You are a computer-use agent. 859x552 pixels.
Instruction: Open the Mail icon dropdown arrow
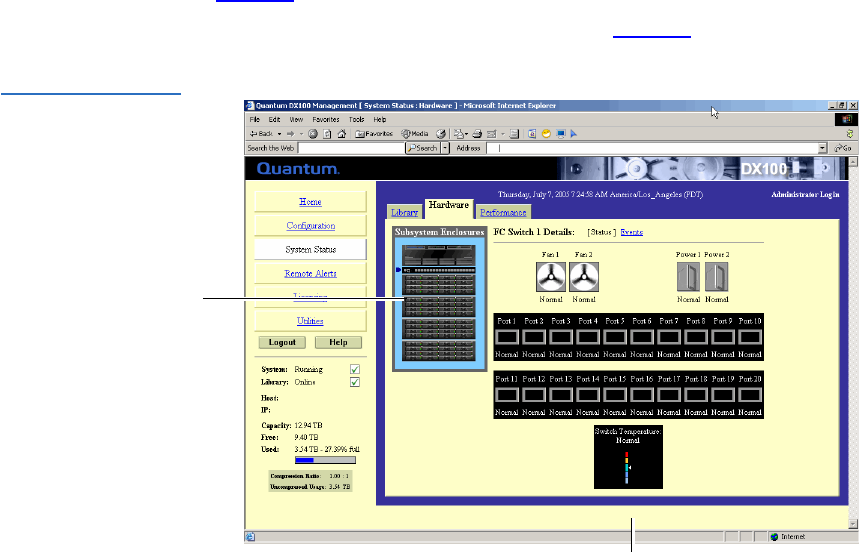(467, 134)
